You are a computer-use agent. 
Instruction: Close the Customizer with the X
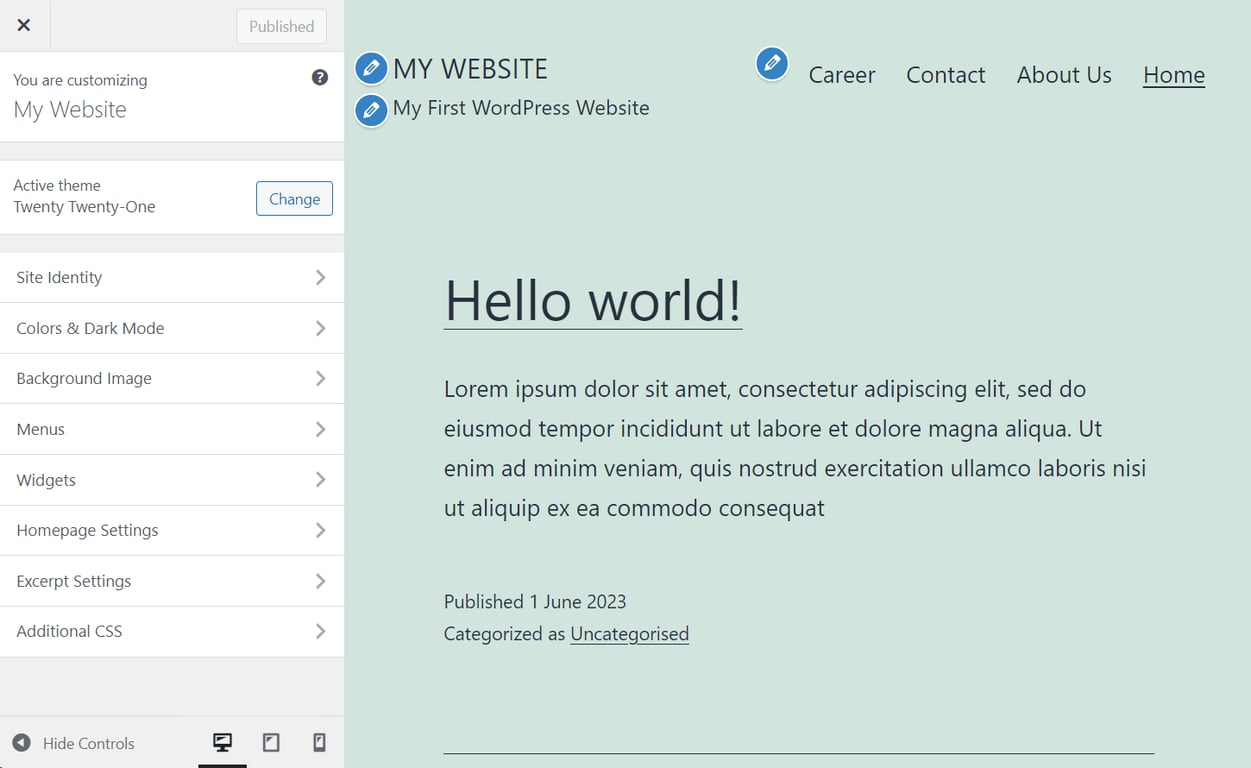(x=24, y=25)
